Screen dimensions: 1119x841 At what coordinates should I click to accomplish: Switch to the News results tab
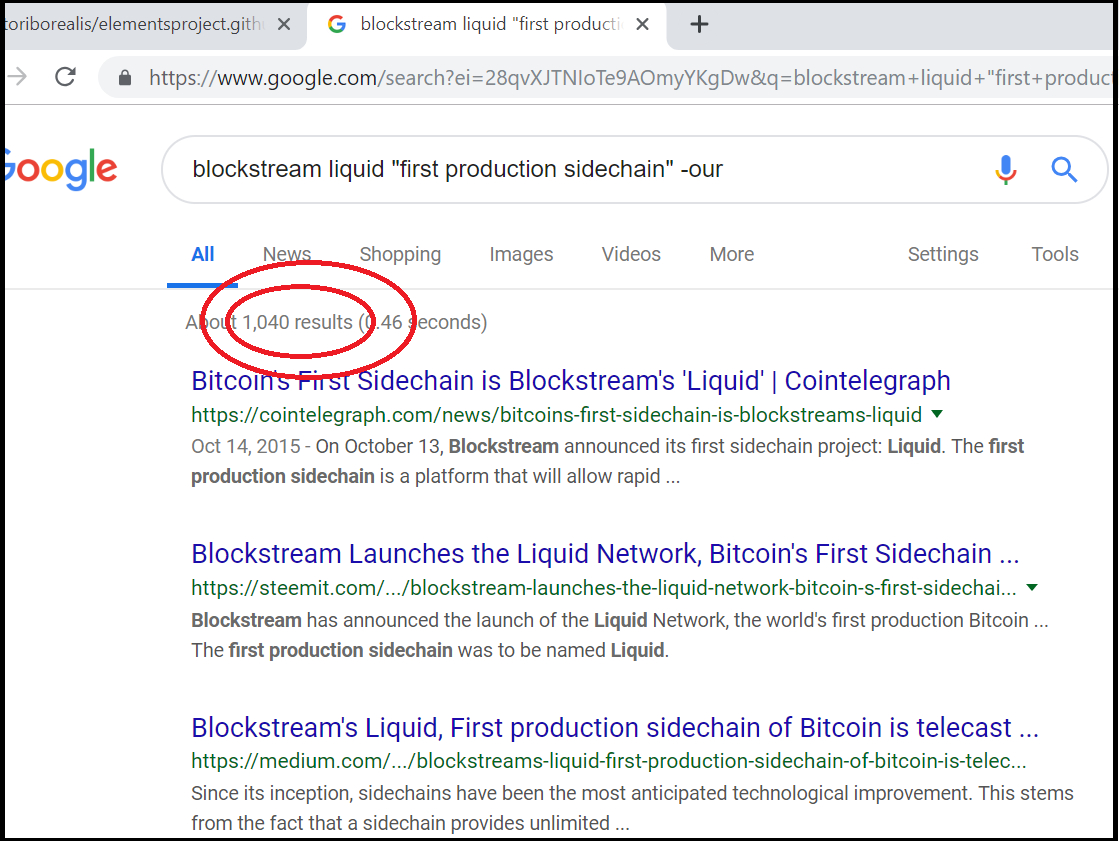click(x=286, y=254)
